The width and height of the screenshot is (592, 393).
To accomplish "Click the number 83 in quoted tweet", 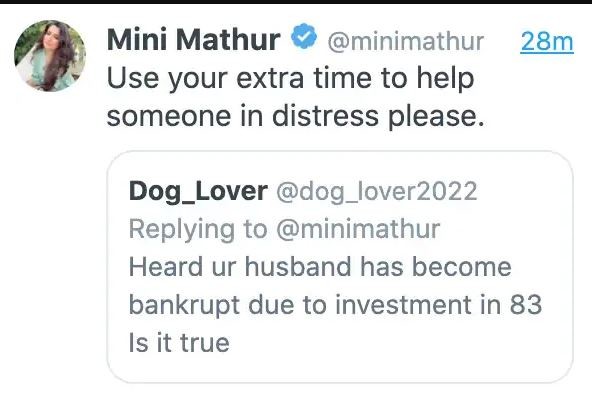I will [x=526, y=305].
